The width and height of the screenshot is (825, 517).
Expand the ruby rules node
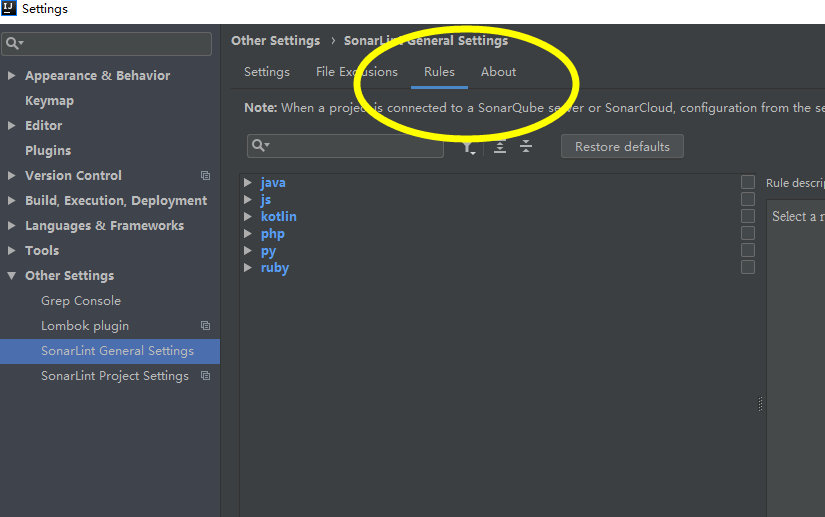[x=248, y=267]
